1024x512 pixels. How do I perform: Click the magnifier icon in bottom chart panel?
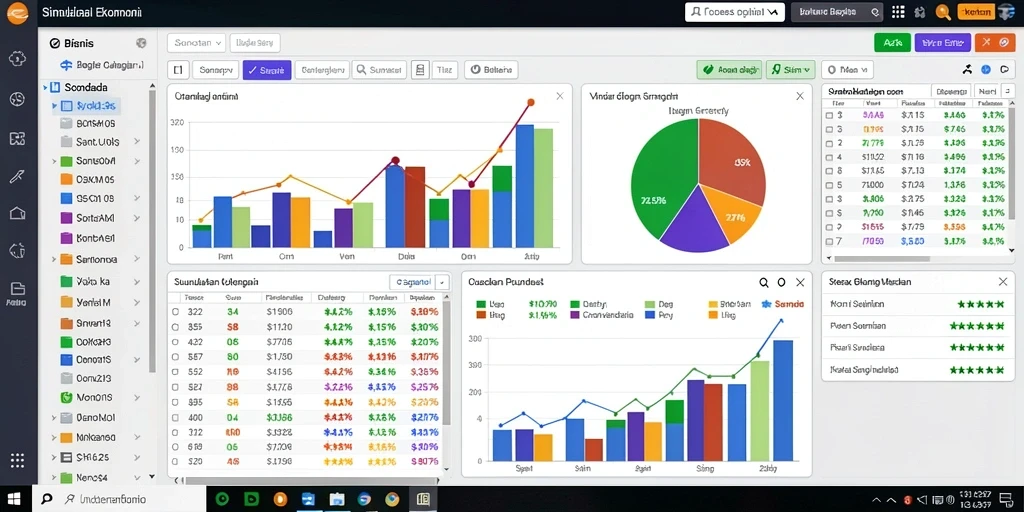(x=763, y=283)
